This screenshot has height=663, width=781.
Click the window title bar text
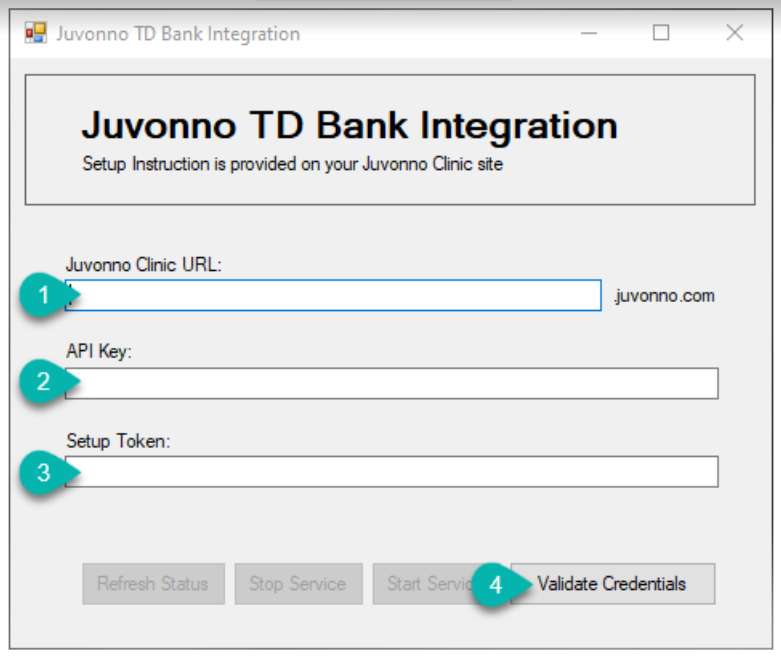tap(178, 34)
